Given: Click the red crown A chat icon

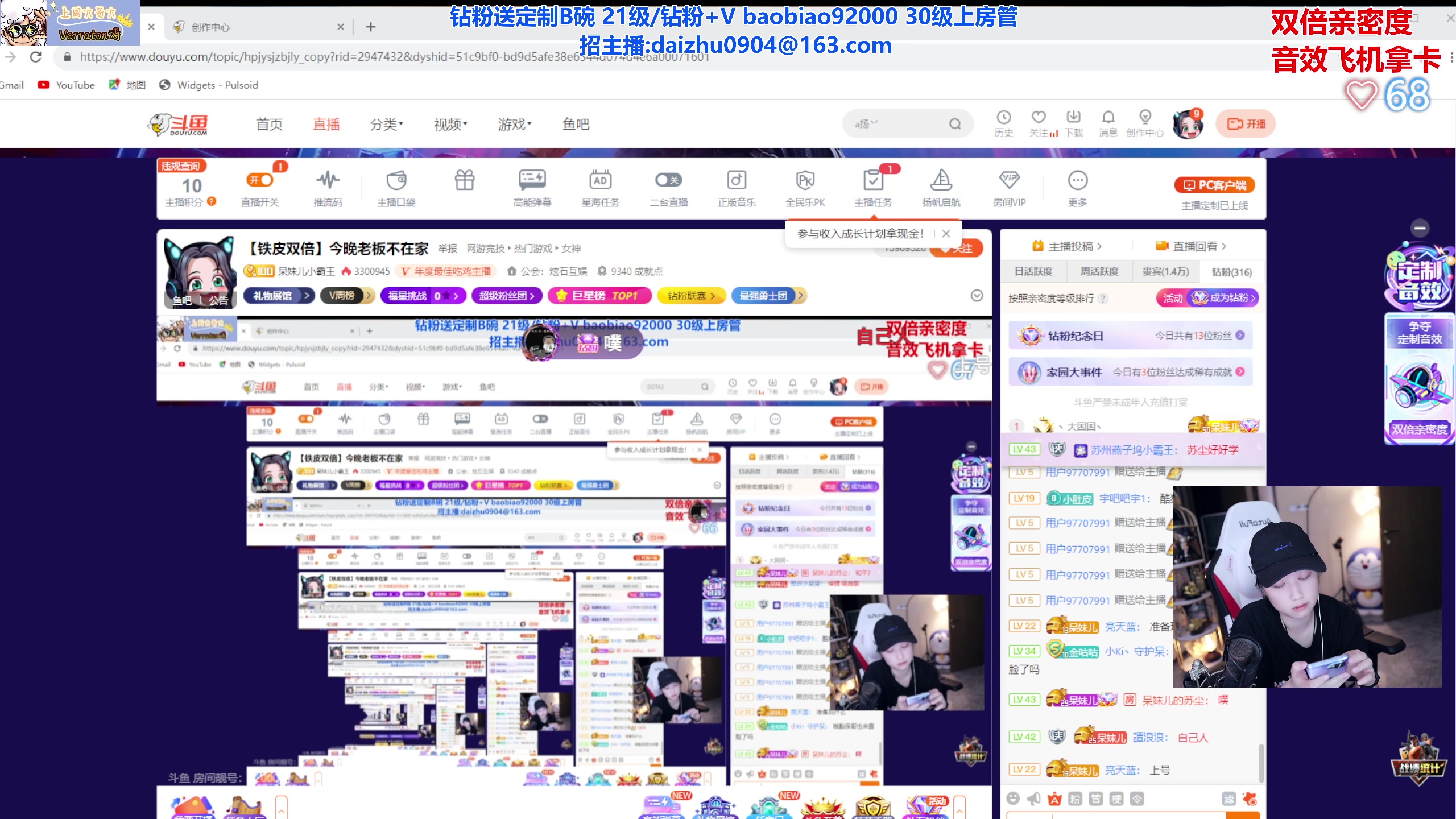Looking at the screenshot, I should [1054, 799].
